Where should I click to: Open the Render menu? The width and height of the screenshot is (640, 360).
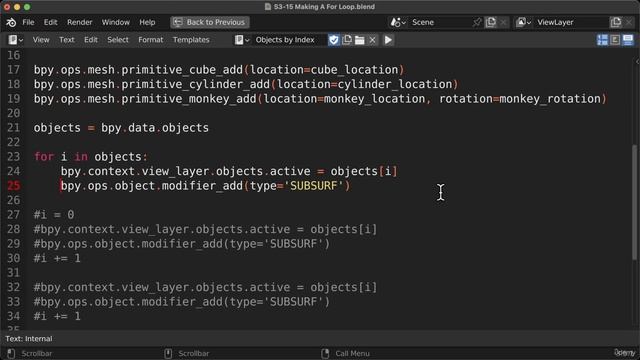coord(80,22)
